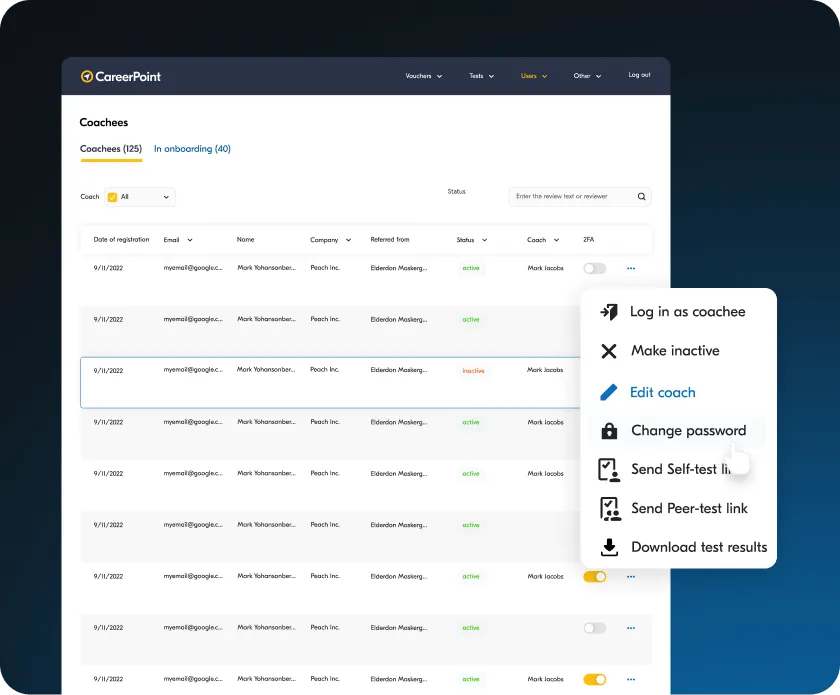This screenshot has width=840, height=695.
Task: Click the pencil icon beside Edit coach
Action: tap(609, 392)
